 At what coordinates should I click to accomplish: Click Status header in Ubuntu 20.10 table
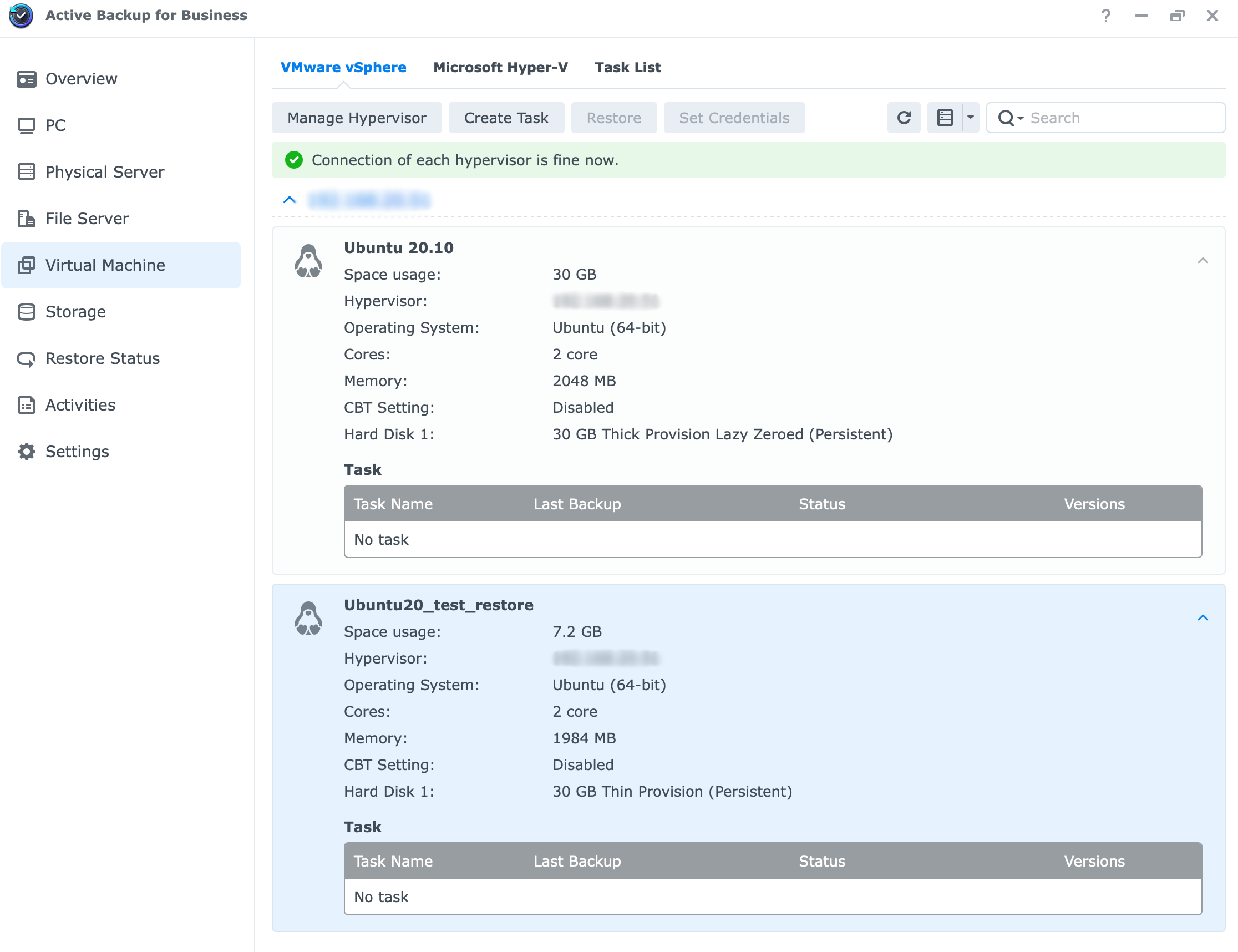[821, 504]
